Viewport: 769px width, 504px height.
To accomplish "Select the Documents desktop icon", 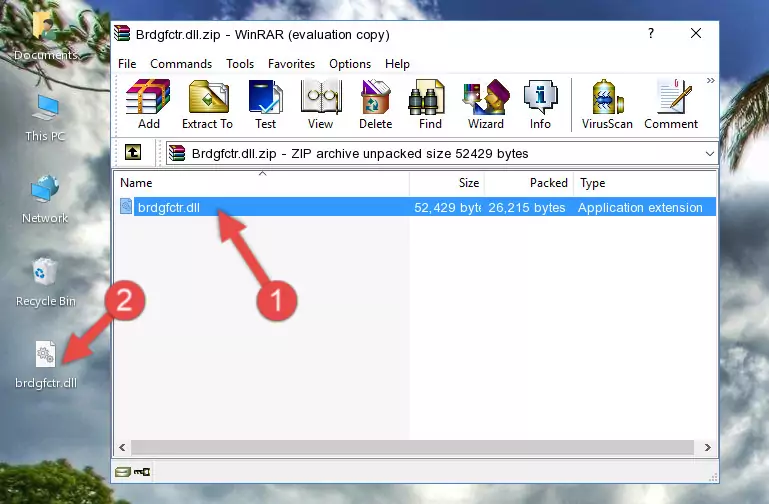I will (x=45, y=37).
